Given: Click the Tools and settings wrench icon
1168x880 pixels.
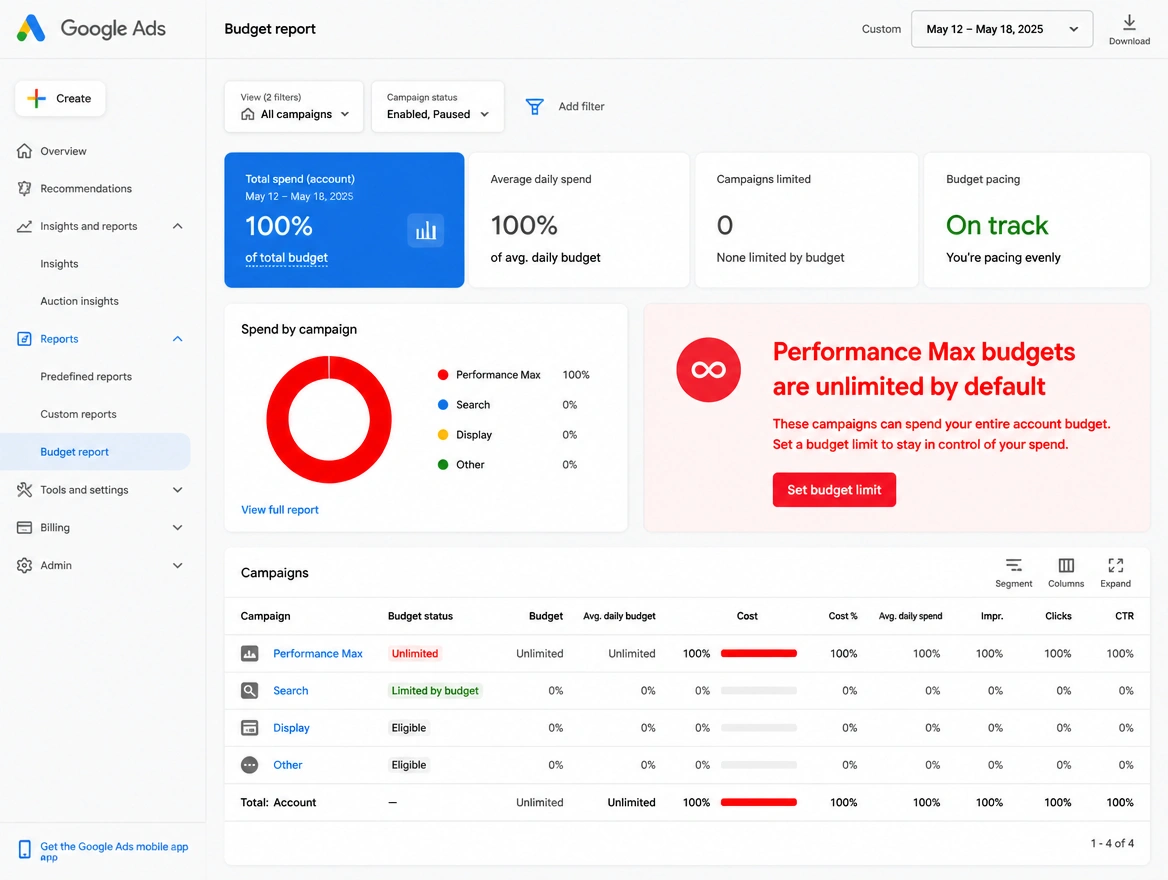Looking at the screenshot, I should click(25, 490).
